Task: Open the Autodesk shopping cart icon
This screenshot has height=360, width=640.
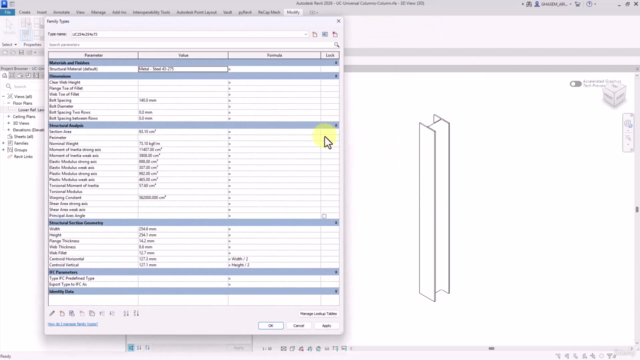Action: click(578, 4)
